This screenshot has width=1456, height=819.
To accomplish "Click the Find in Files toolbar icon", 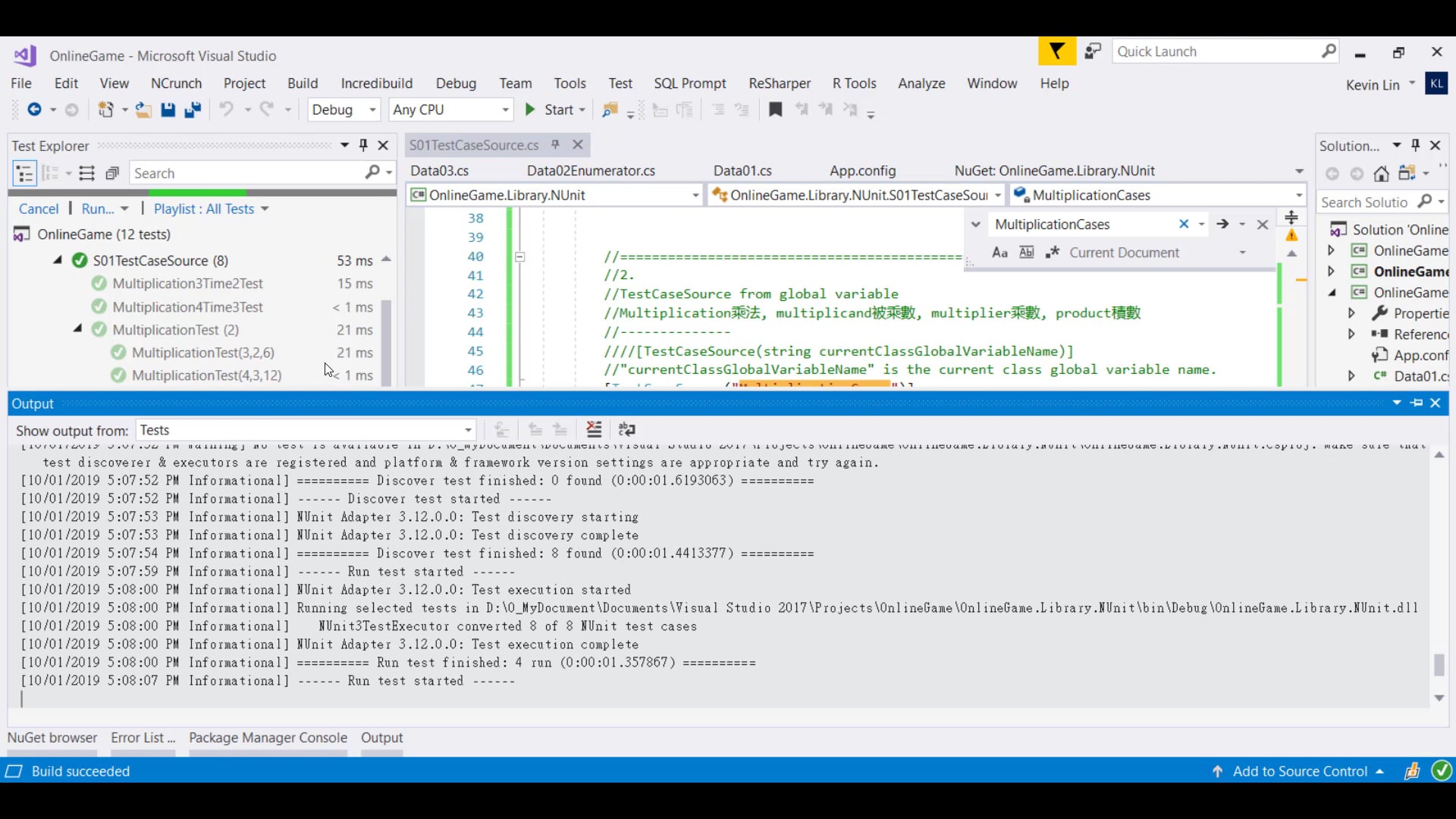I will pyautogui.click(x=609, y=110).
